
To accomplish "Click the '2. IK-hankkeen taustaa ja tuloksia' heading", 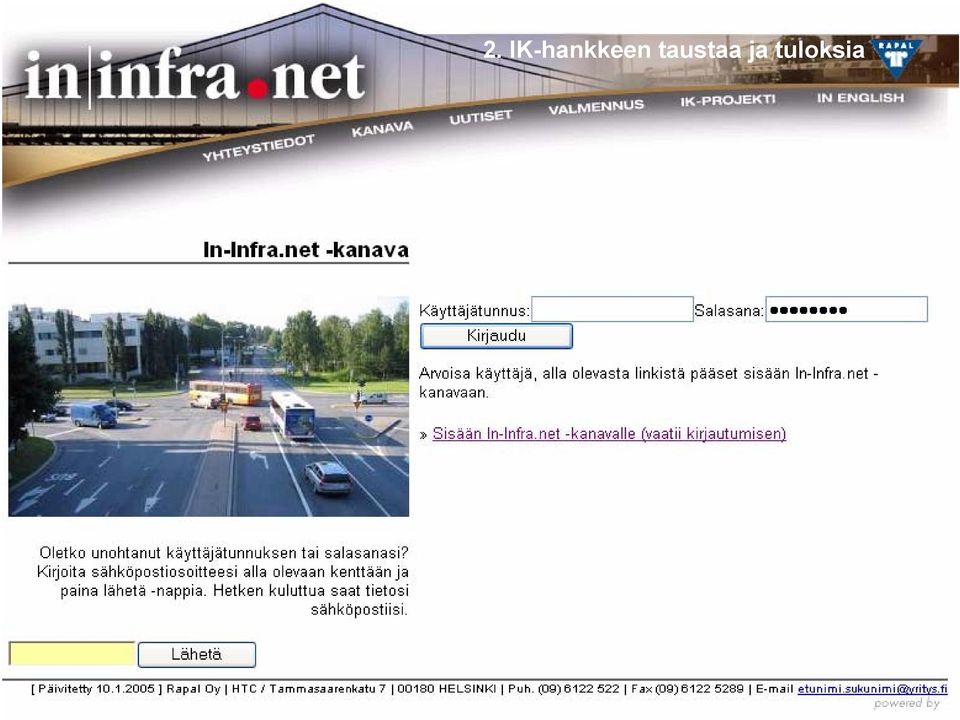I will [x=673, y=50].
